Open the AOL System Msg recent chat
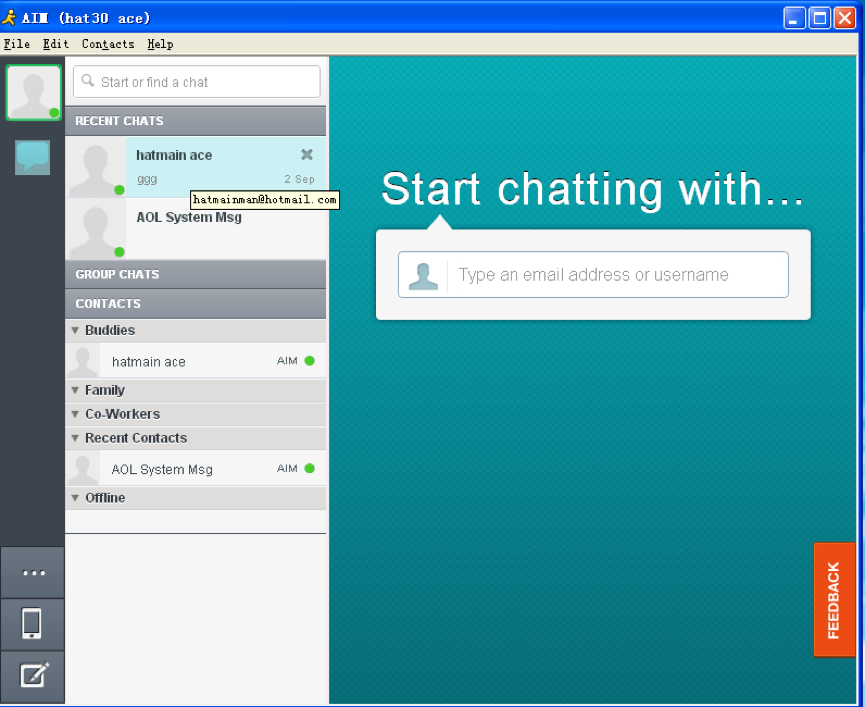The image size is (865, 707). [x=195, y=229]
